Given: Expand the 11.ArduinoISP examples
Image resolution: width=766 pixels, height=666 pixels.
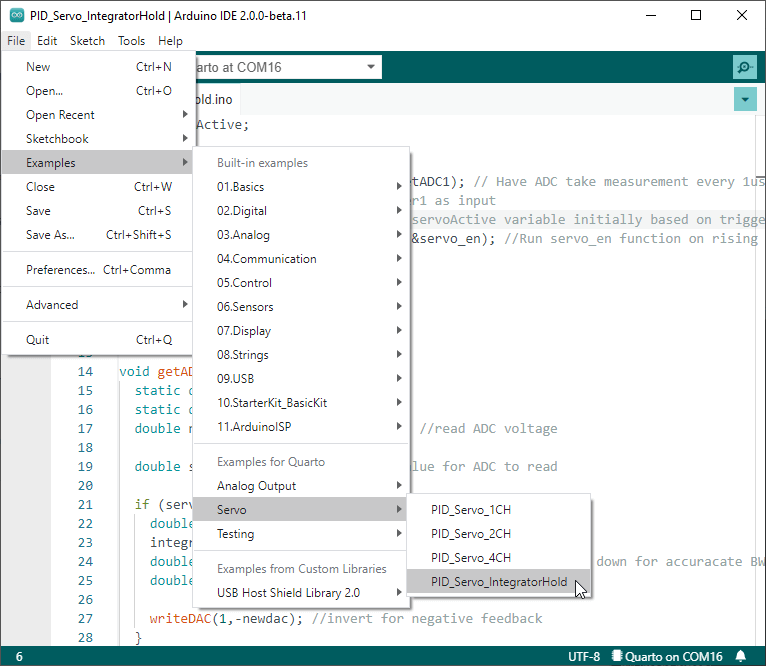Looking at the screenshot, I should (301, 426).
